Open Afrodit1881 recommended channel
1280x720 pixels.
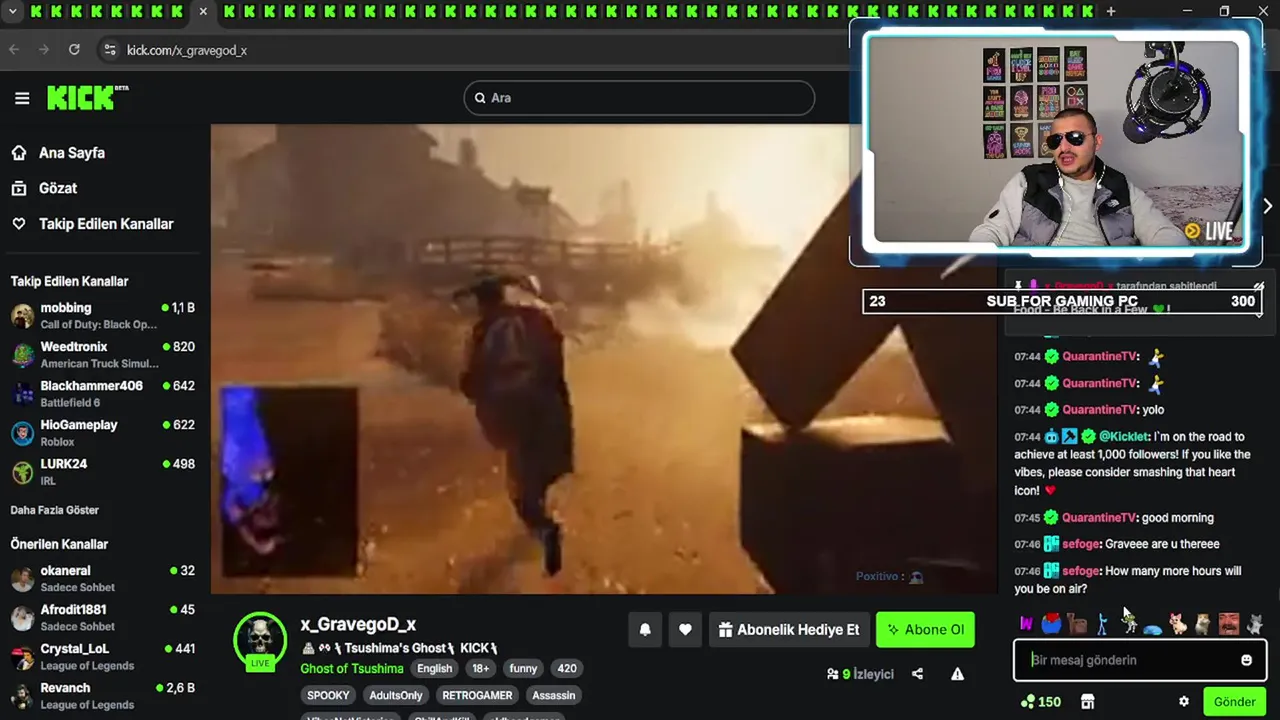[x=102, y=617]
